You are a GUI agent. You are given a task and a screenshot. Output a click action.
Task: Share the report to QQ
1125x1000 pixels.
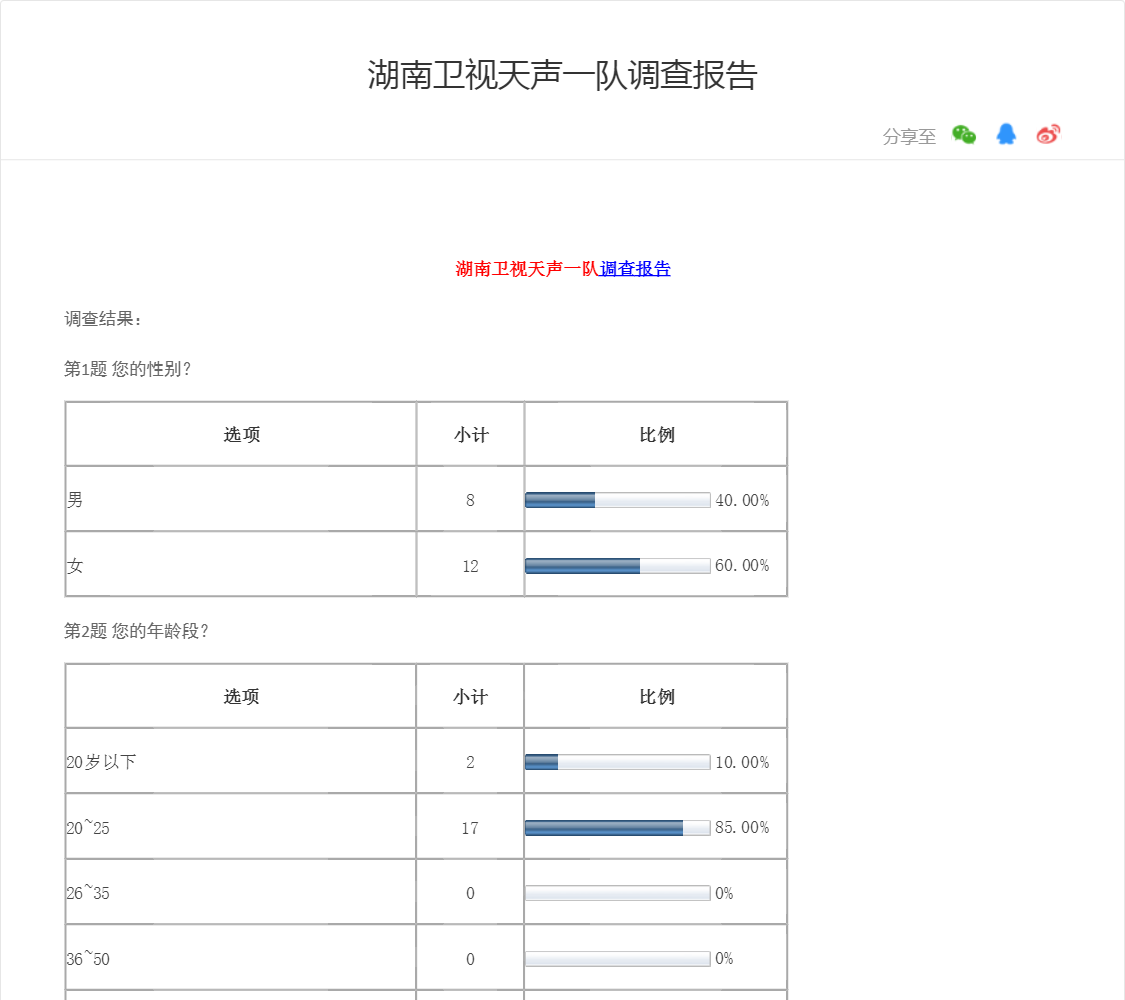[x=1006, y=134]
